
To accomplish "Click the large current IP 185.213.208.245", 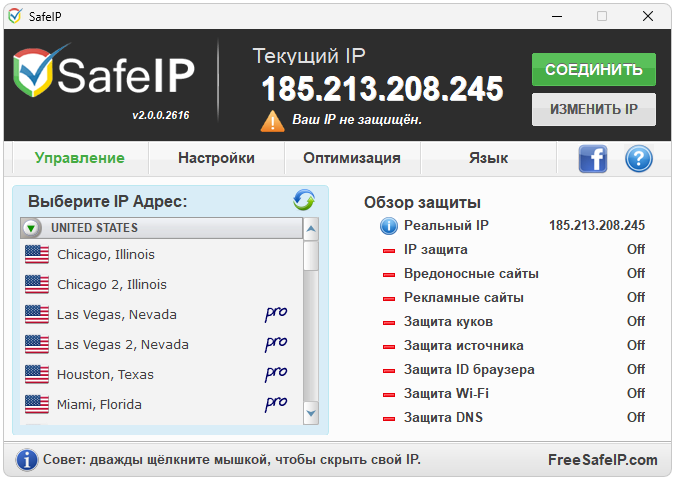I will (382, 89).
